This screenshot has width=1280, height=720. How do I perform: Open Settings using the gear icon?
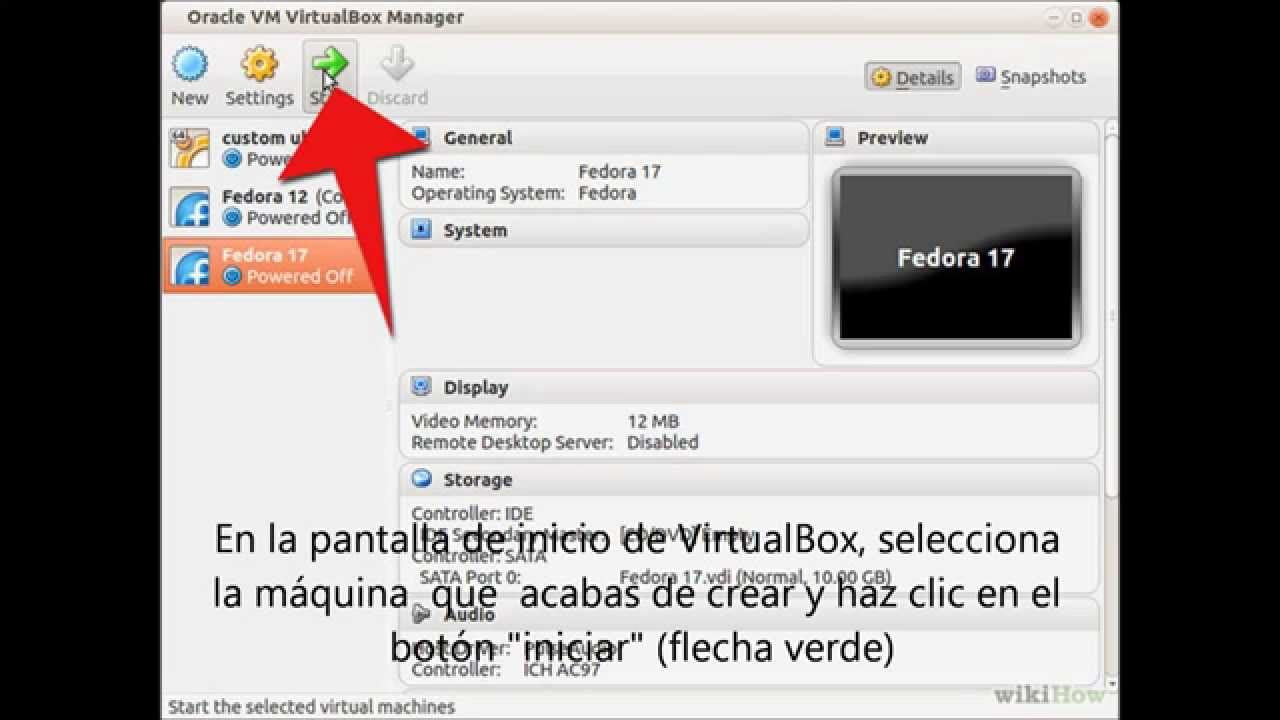258,63
